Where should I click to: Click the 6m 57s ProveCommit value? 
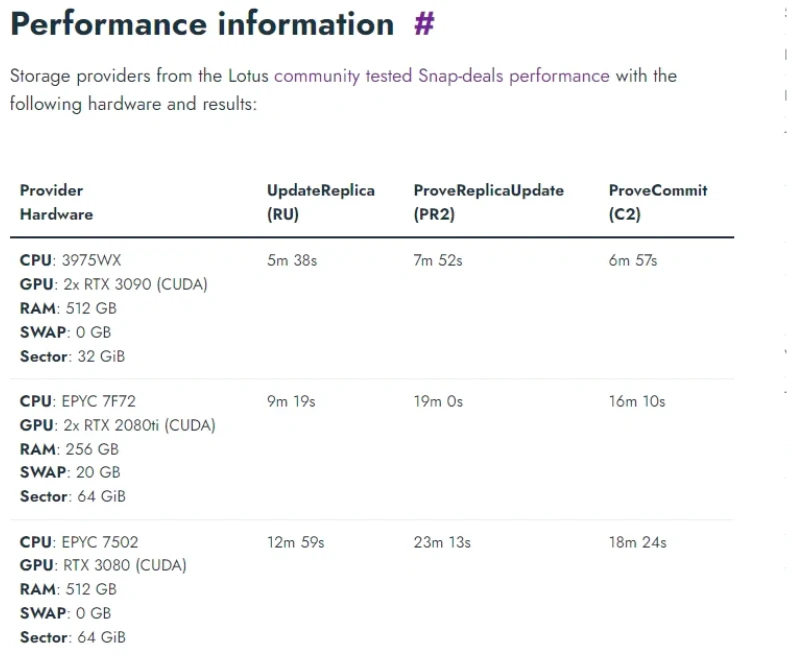633,261
